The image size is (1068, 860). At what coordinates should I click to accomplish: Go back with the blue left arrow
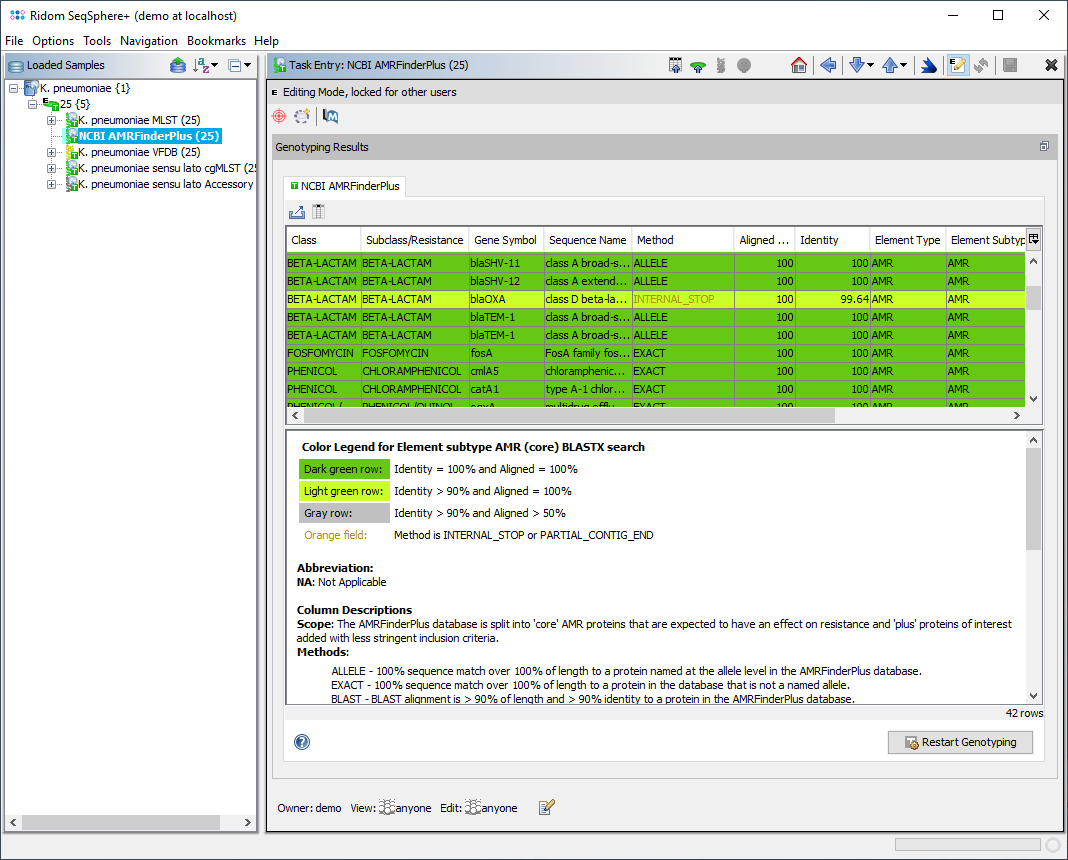[828, 65]
